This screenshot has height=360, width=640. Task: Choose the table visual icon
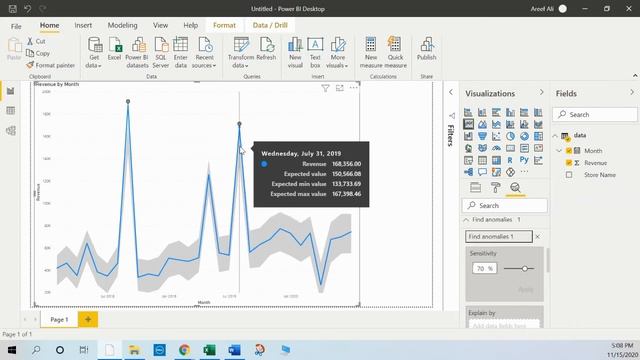482,160
